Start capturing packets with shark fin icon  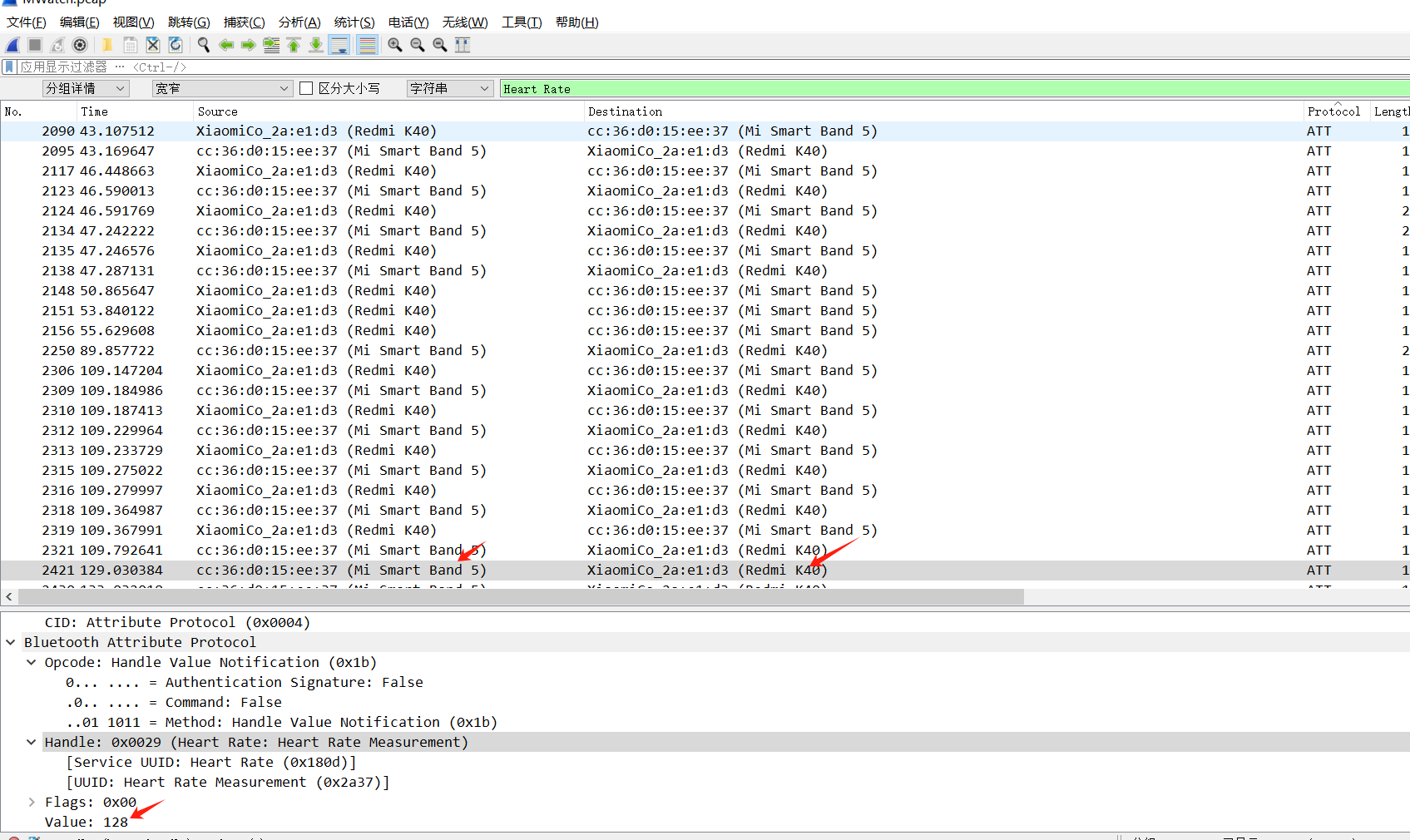tap(13, 45)
